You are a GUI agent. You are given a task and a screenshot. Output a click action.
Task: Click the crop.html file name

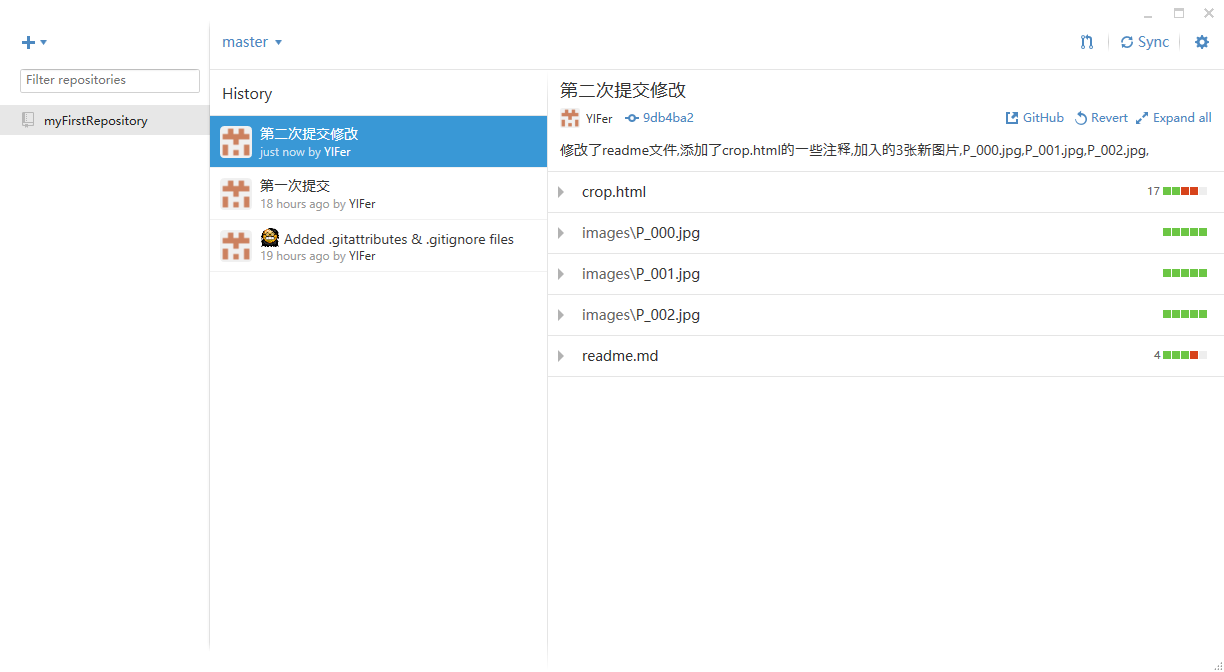[614, 192]
